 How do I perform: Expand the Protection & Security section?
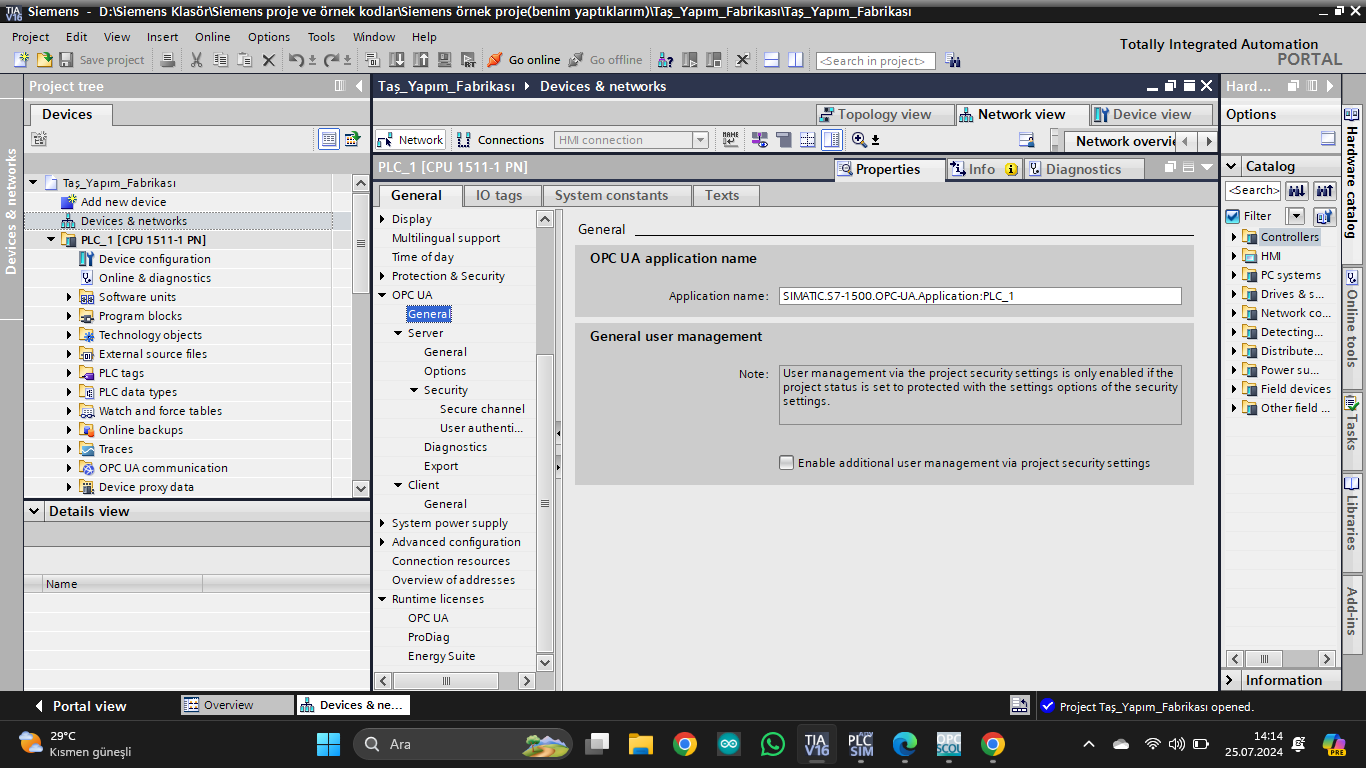coord(382,276)
